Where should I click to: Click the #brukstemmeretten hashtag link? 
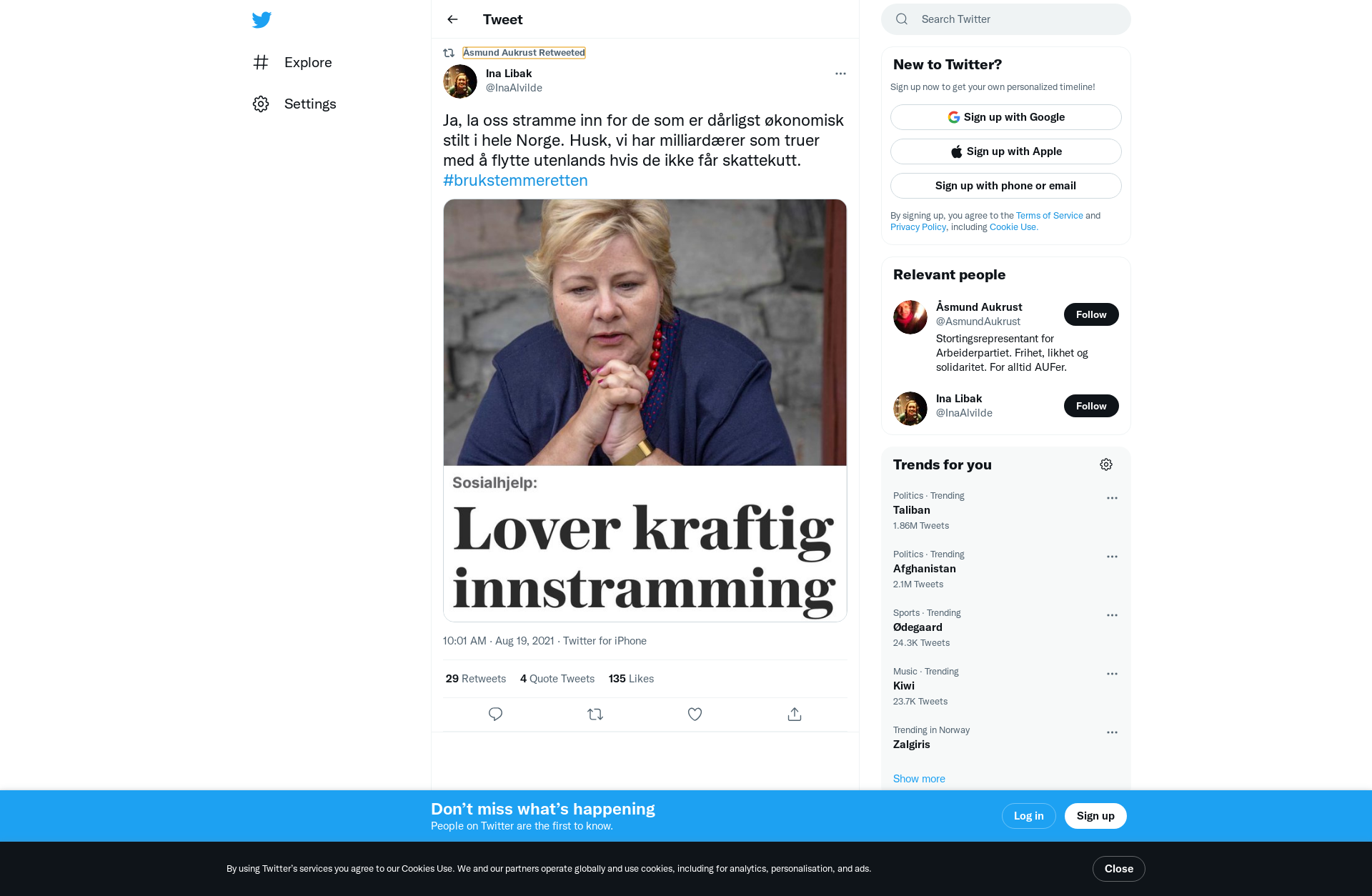pos(515,180)
